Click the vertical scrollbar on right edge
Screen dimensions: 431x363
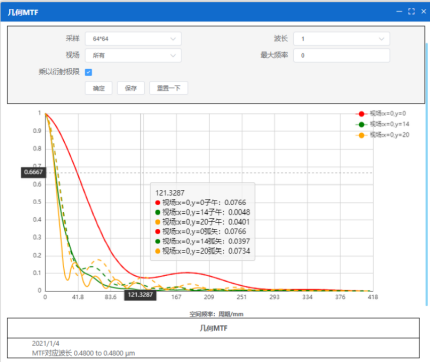[426, 173]
